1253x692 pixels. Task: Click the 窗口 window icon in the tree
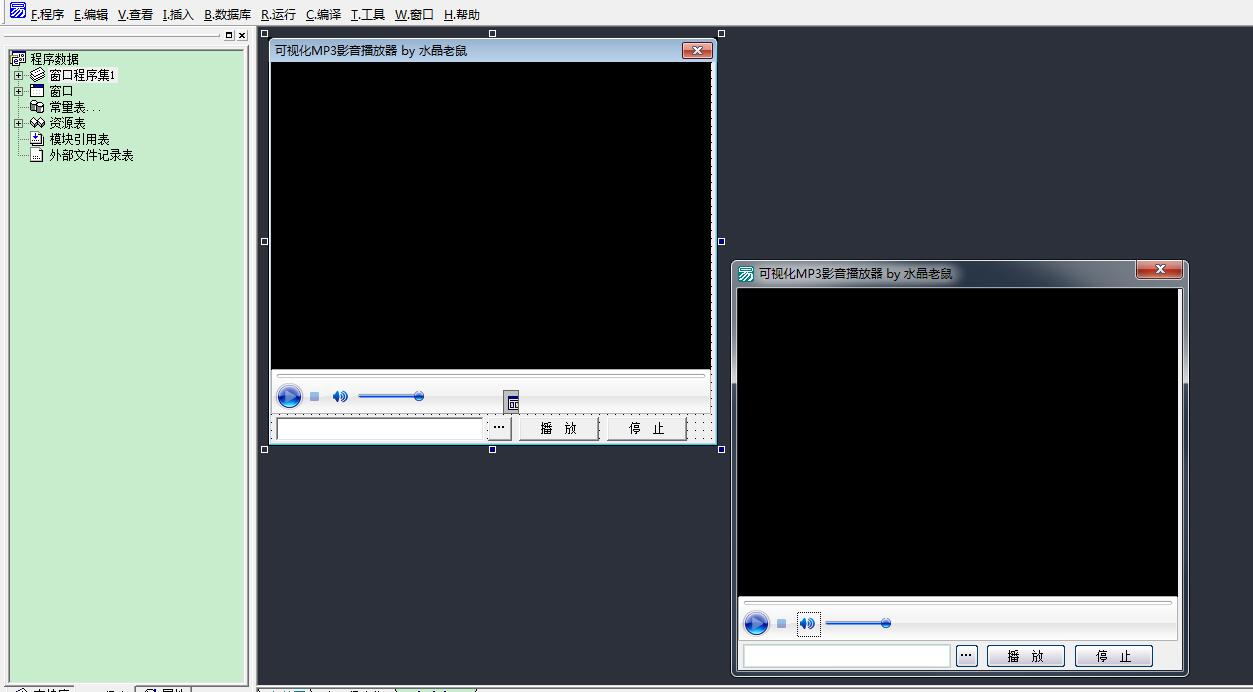tap(37, 91)
